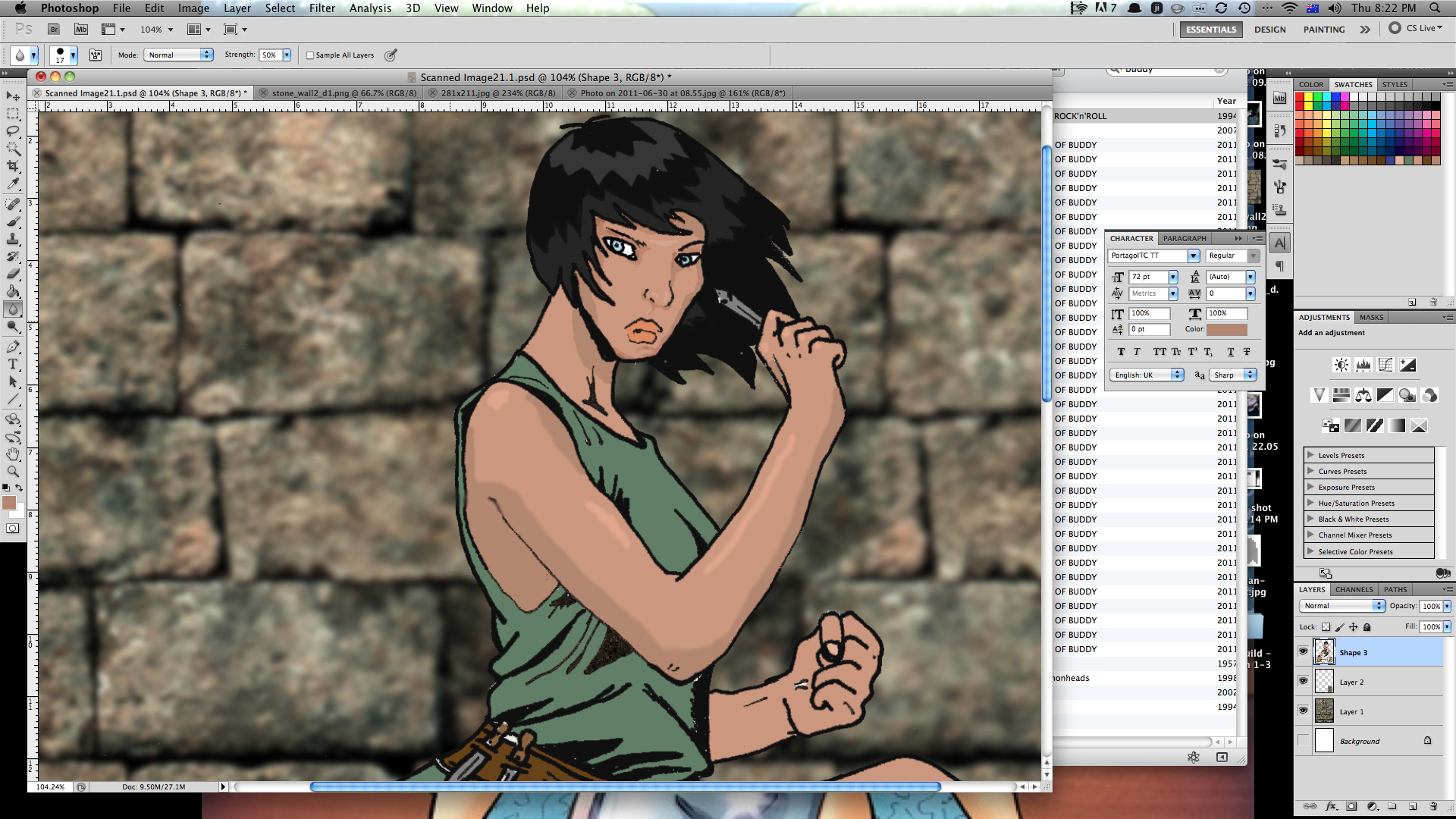1456x819 pixels.
Task: Select the Zoom tool
Action: click(13, 472)
